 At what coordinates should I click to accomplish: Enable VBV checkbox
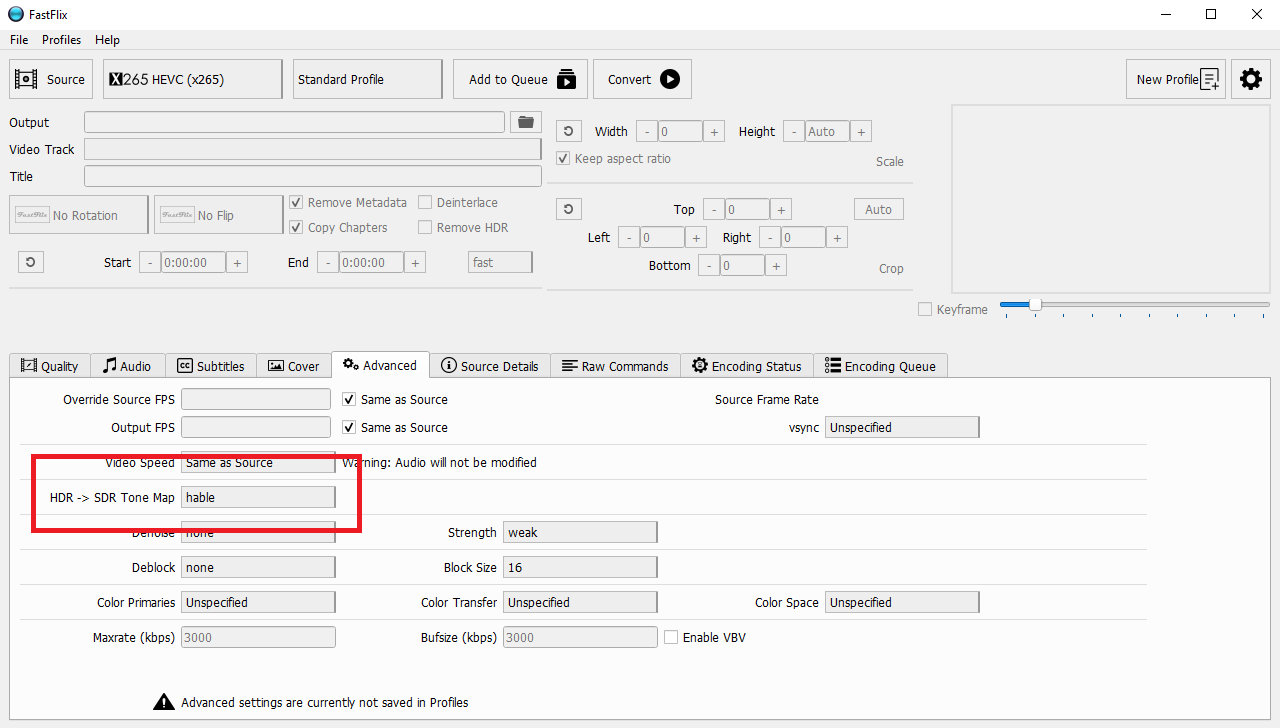coord(671,637)
